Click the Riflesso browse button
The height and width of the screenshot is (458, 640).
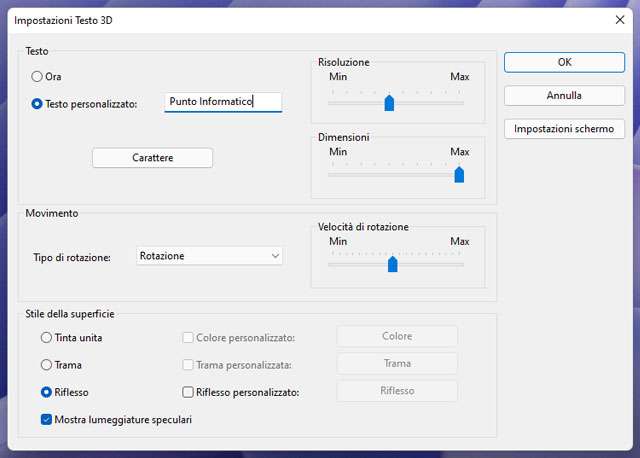tap(396, 391)
